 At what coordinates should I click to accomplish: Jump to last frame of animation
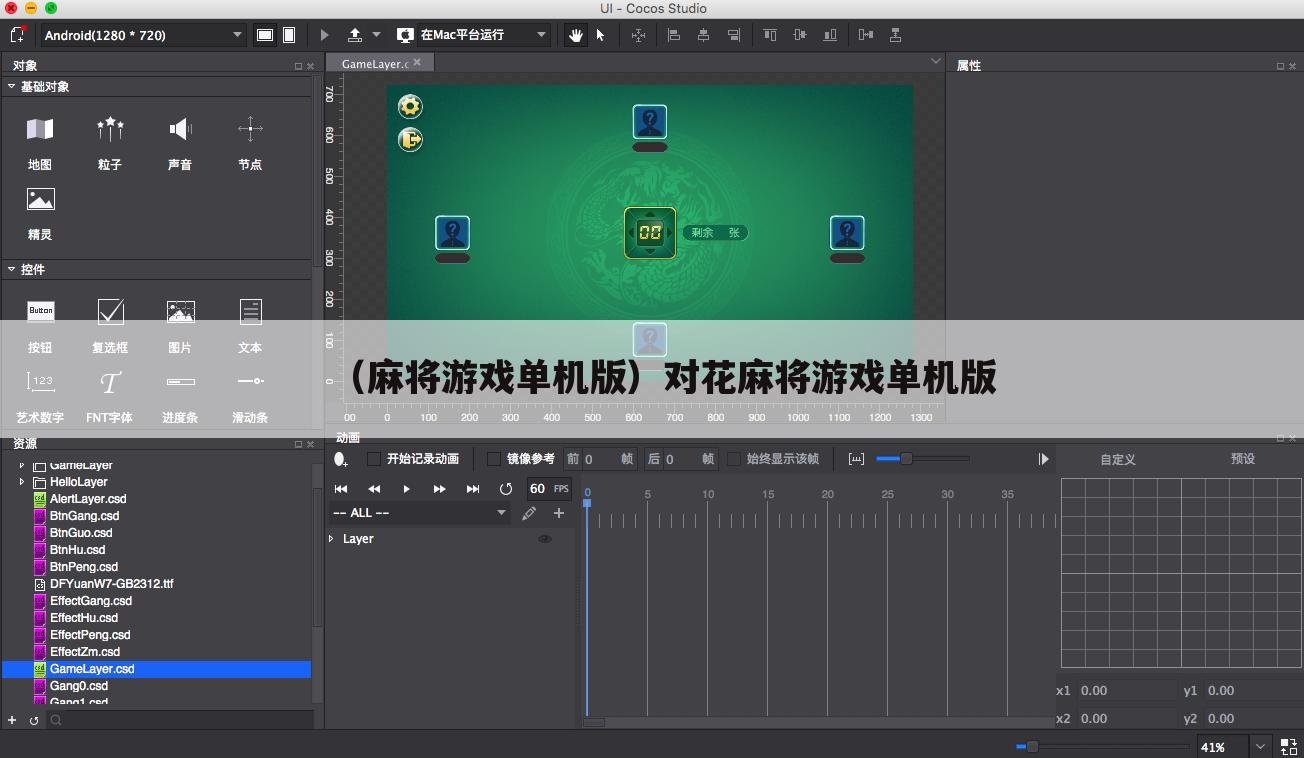click(472, 489)
